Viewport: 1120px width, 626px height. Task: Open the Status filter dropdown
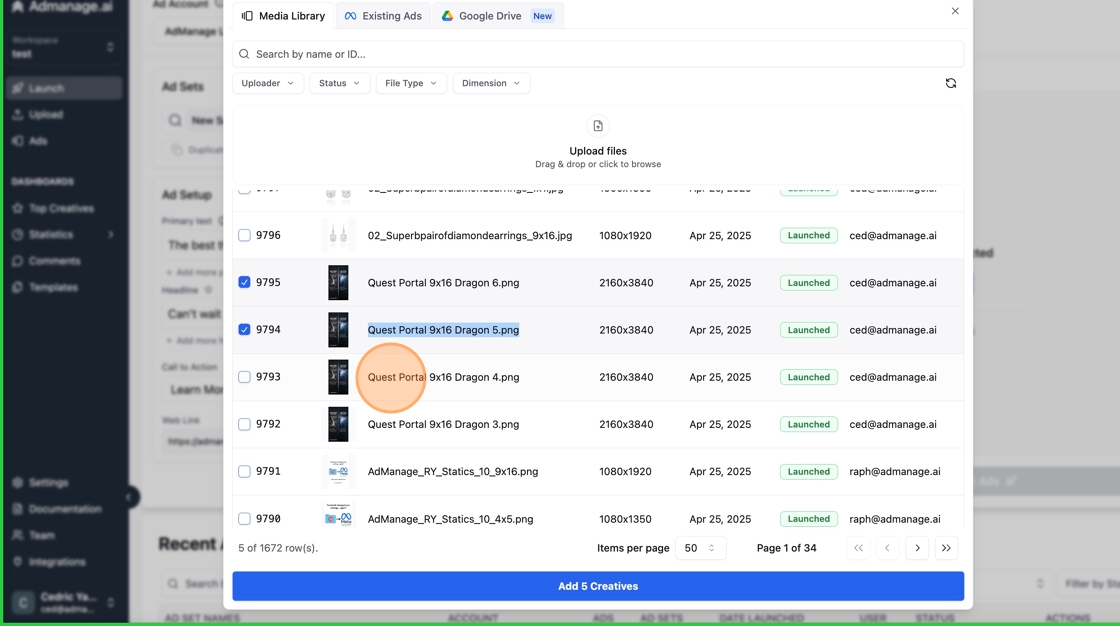click(339, 83)
